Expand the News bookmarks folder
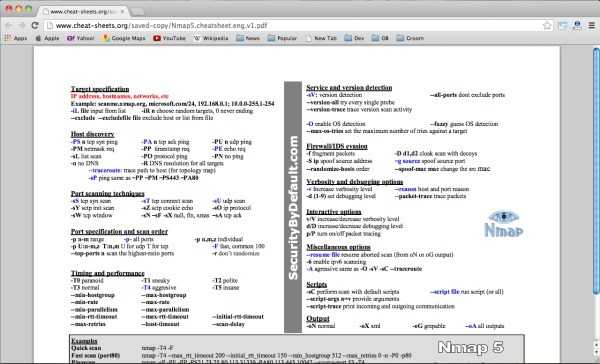Image resolution: width=600 pixels, height=364 pixels. click(x=248, y=38)
